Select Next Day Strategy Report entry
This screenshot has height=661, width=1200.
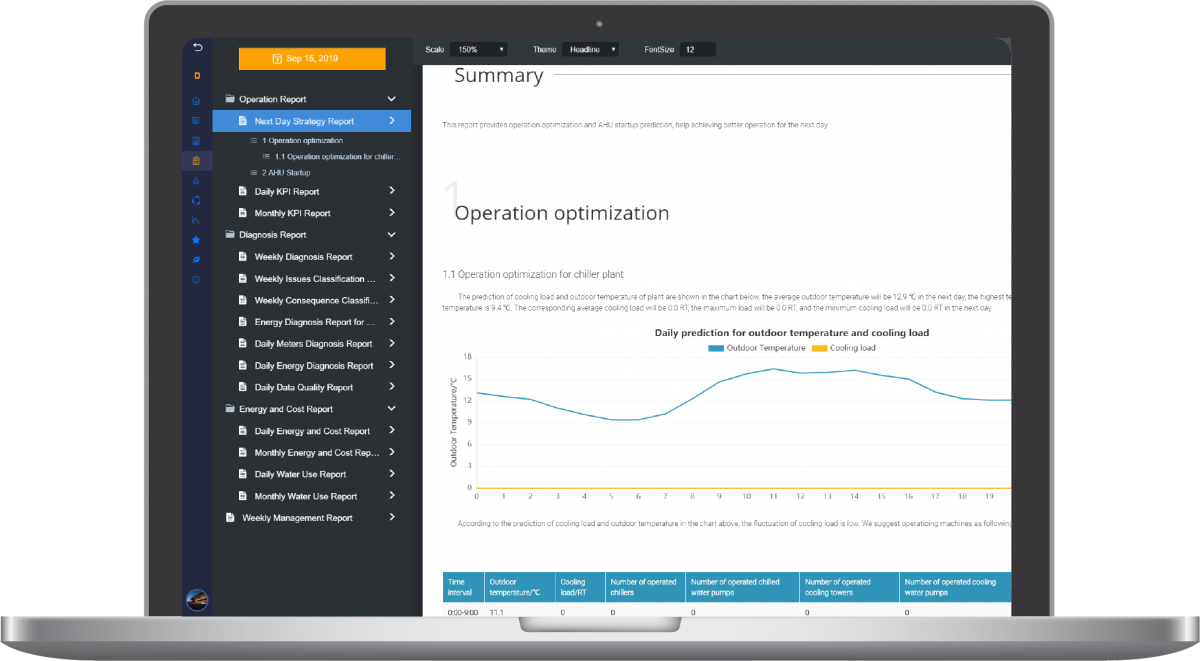click(x=312, y=121)
